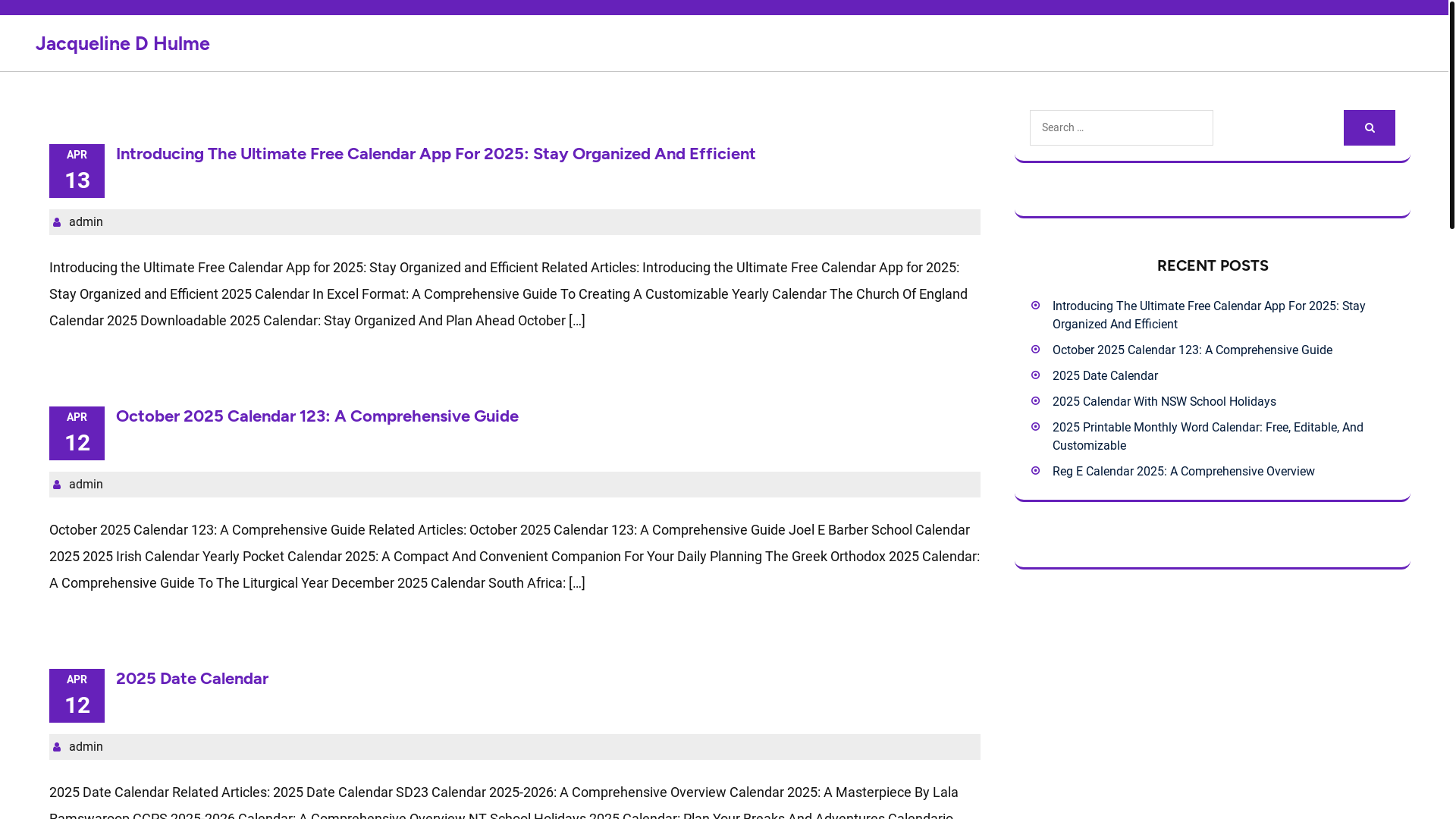1456x819 pixels.
Task: Click the bullet icon next to Ultimate Free Calendar App recent post
Action: (x=1035, y=306)
